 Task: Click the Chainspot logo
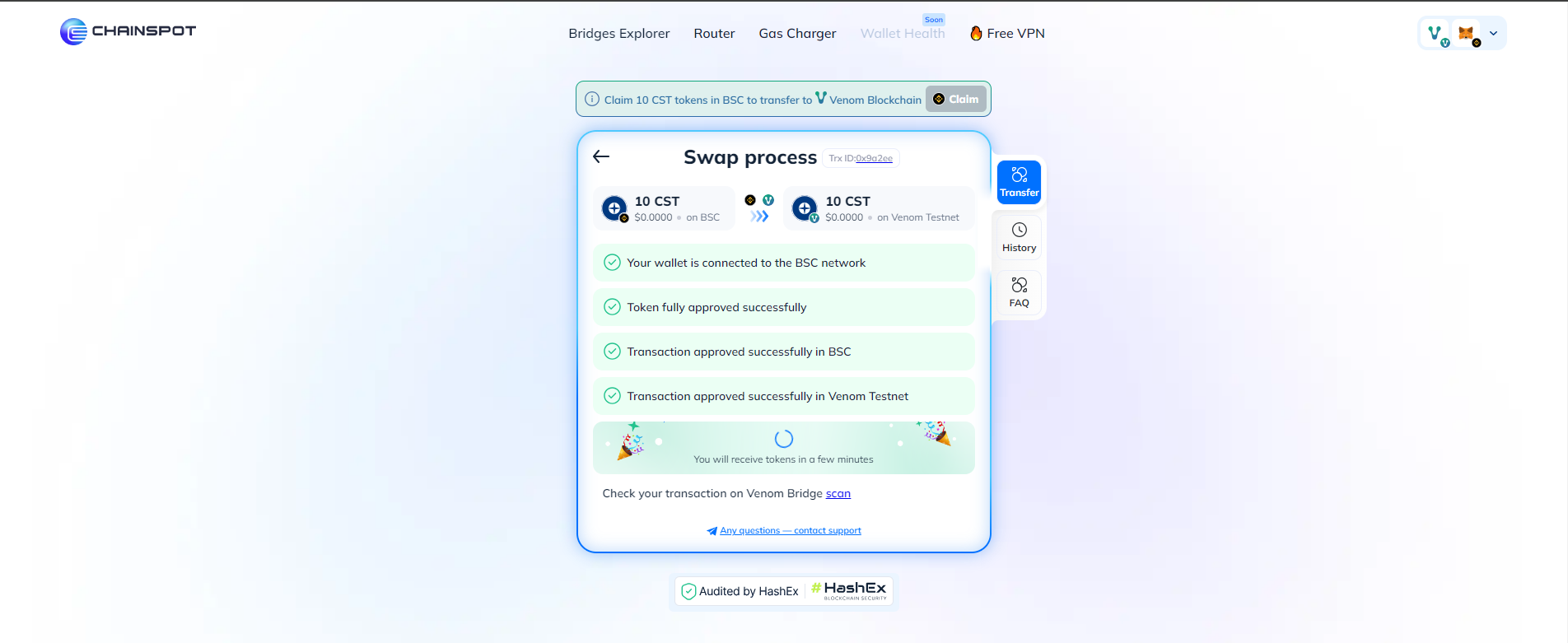coord(128,31)
